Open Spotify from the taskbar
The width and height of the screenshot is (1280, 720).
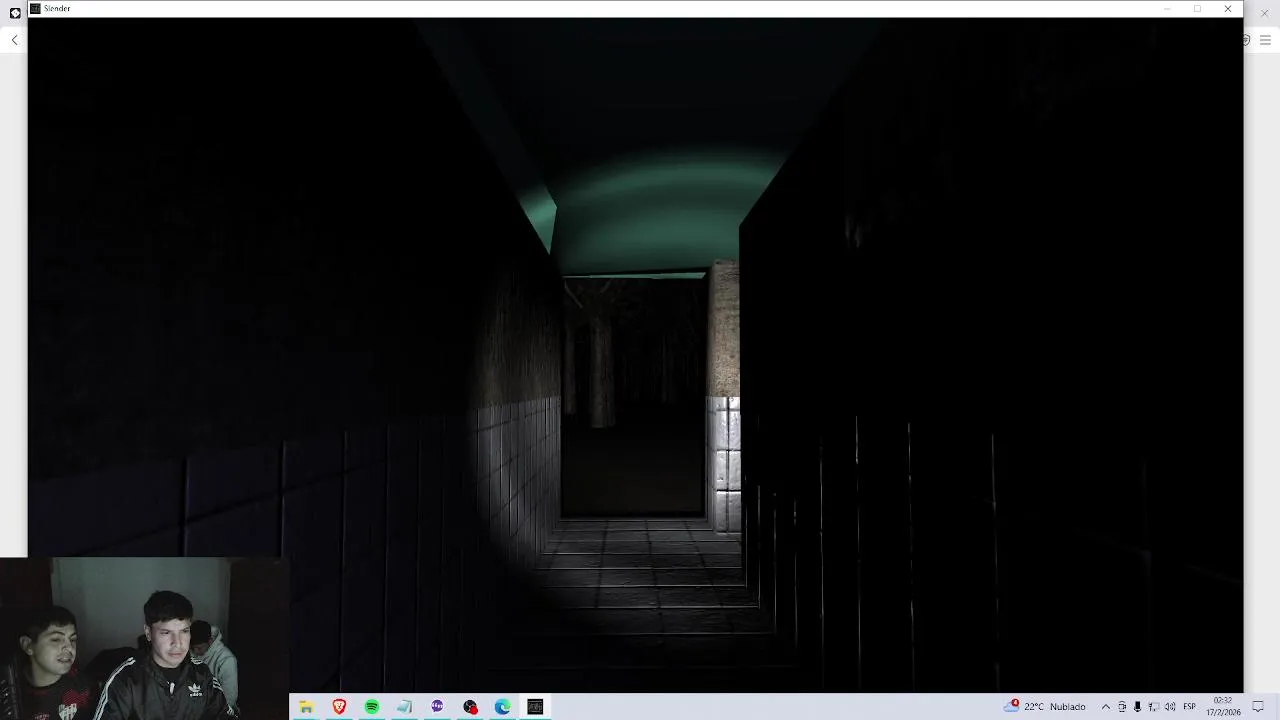click(372, 707)
